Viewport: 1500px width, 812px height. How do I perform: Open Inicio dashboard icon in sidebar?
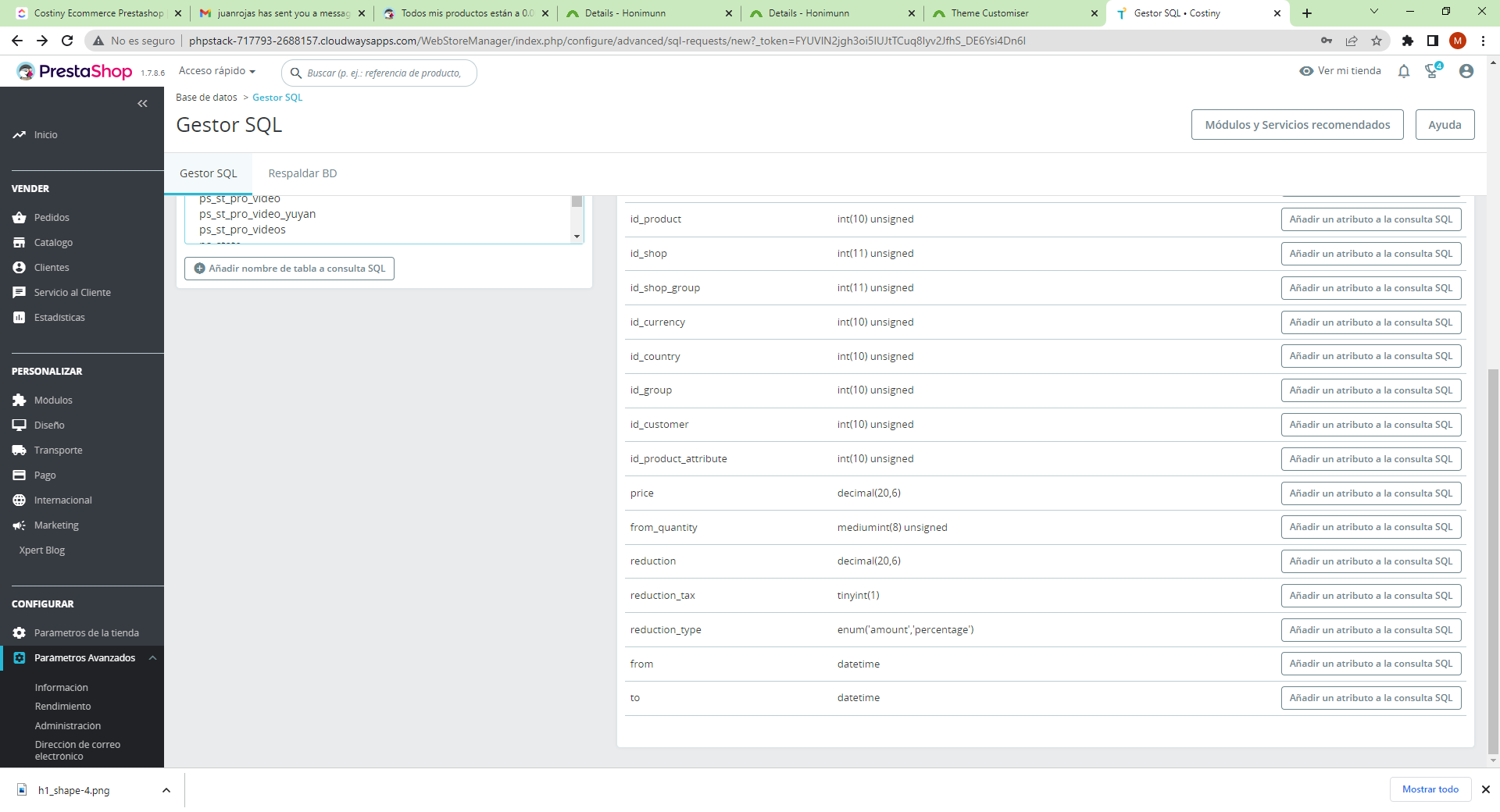(x=19, y=135)
